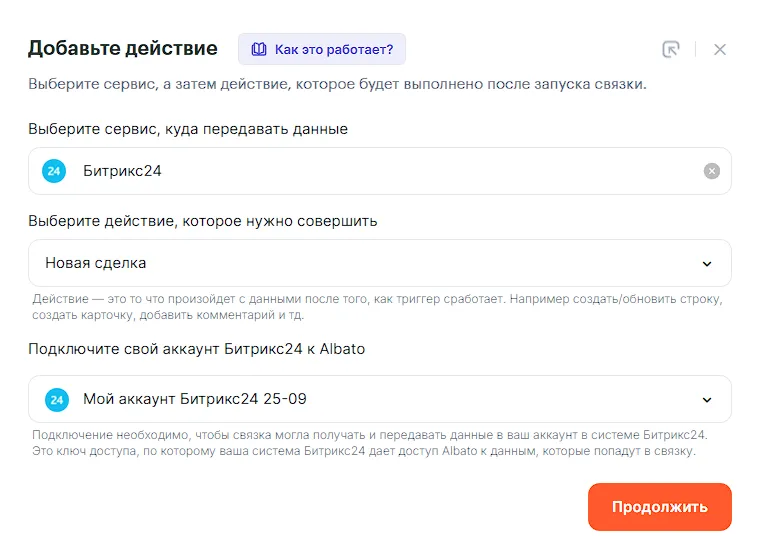Expand the action dropdown chevron next to 'Новая сделка'
Image resolution: width=770 pixels, height=560 pixels.
point(707,264)
